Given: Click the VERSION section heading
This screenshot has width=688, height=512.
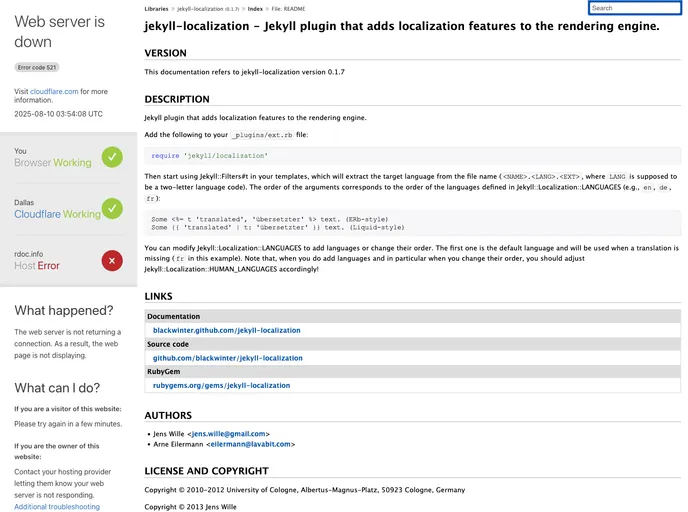Looking at the screenshot, I should click(165, 53).
